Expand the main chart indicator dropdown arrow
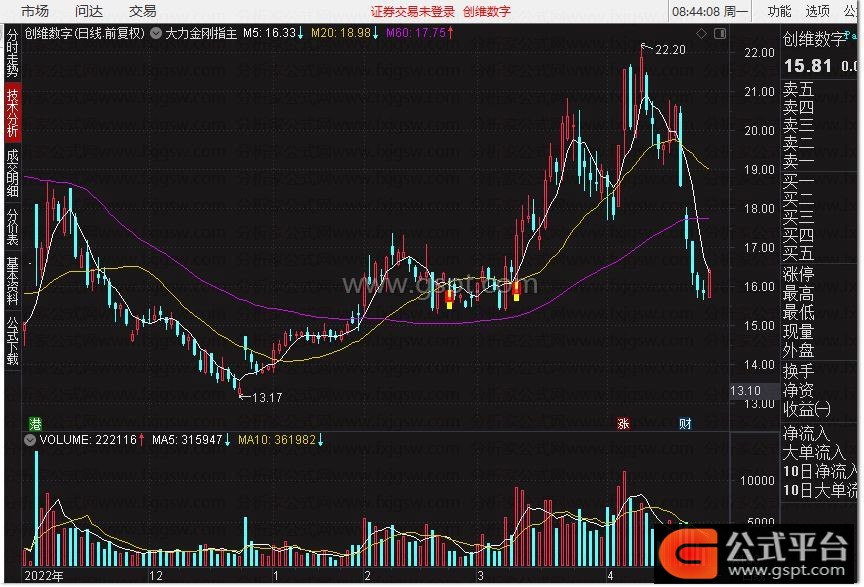Screen dimensions: 864x587 (156, 34)
